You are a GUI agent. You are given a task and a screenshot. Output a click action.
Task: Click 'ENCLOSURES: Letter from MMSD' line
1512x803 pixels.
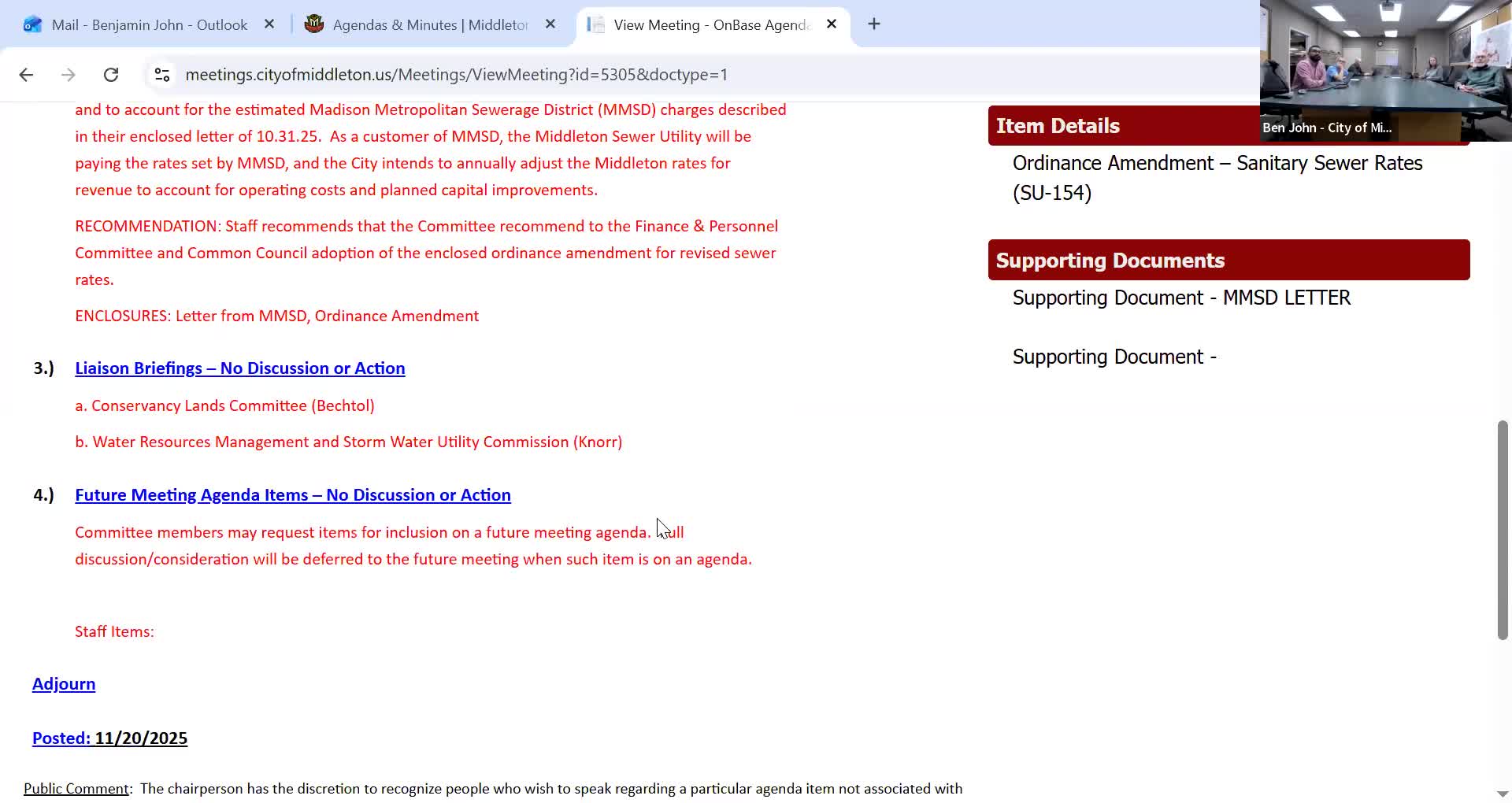point(276,316)
